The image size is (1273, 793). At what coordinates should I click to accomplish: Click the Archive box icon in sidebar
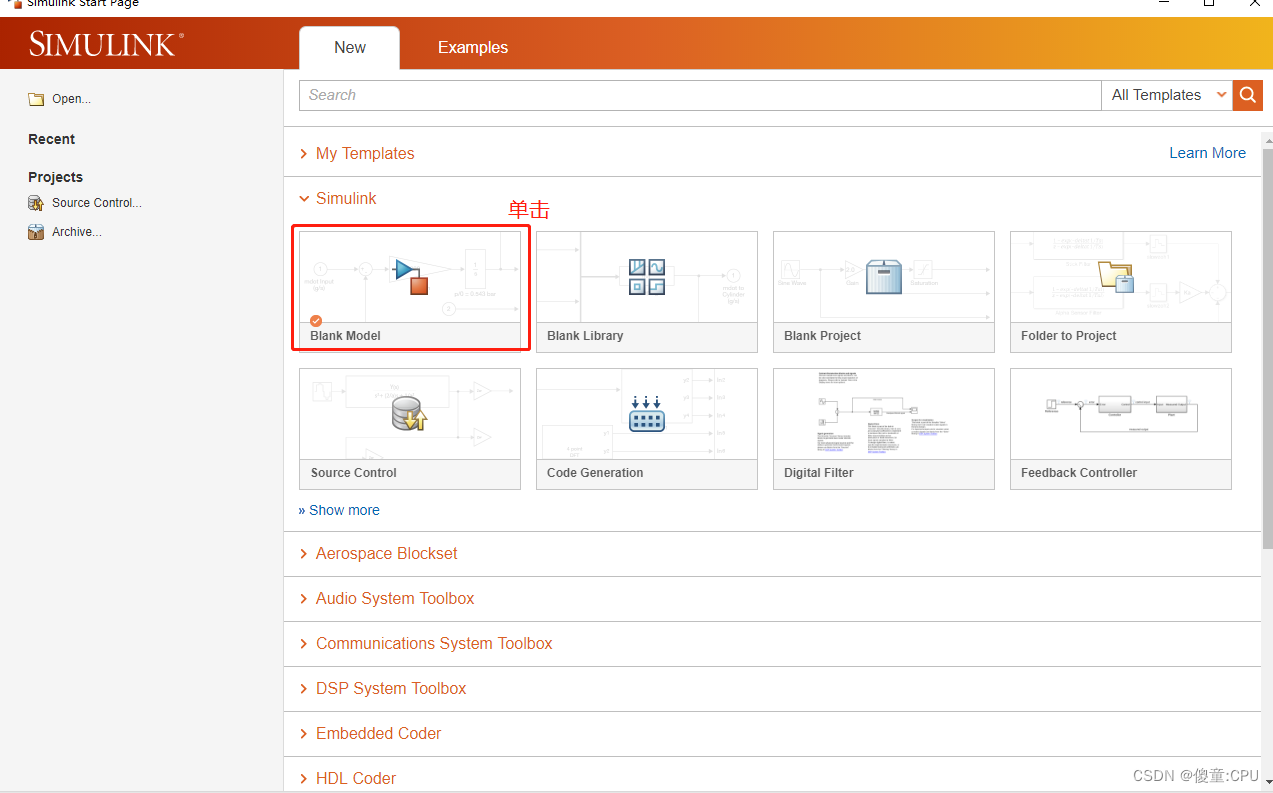click(x=36, y=232)
